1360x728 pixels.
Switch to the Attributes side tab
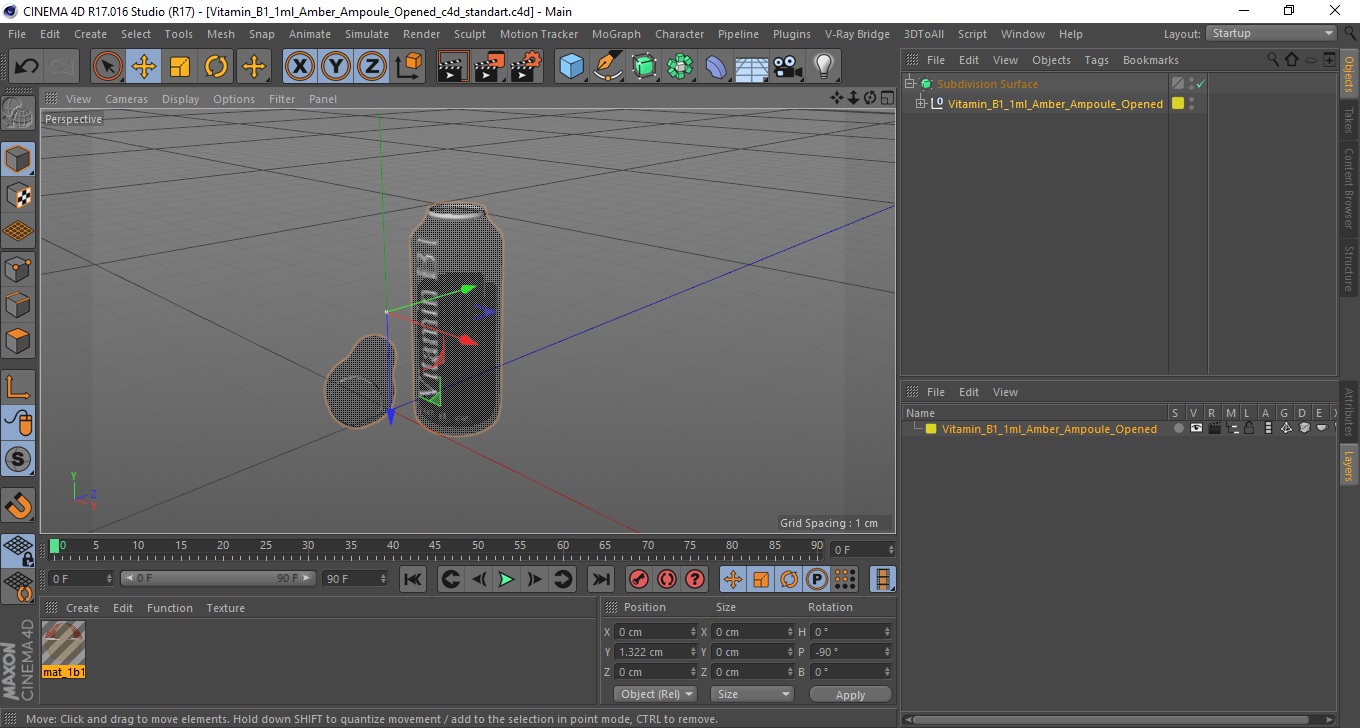click(1349, 412)
